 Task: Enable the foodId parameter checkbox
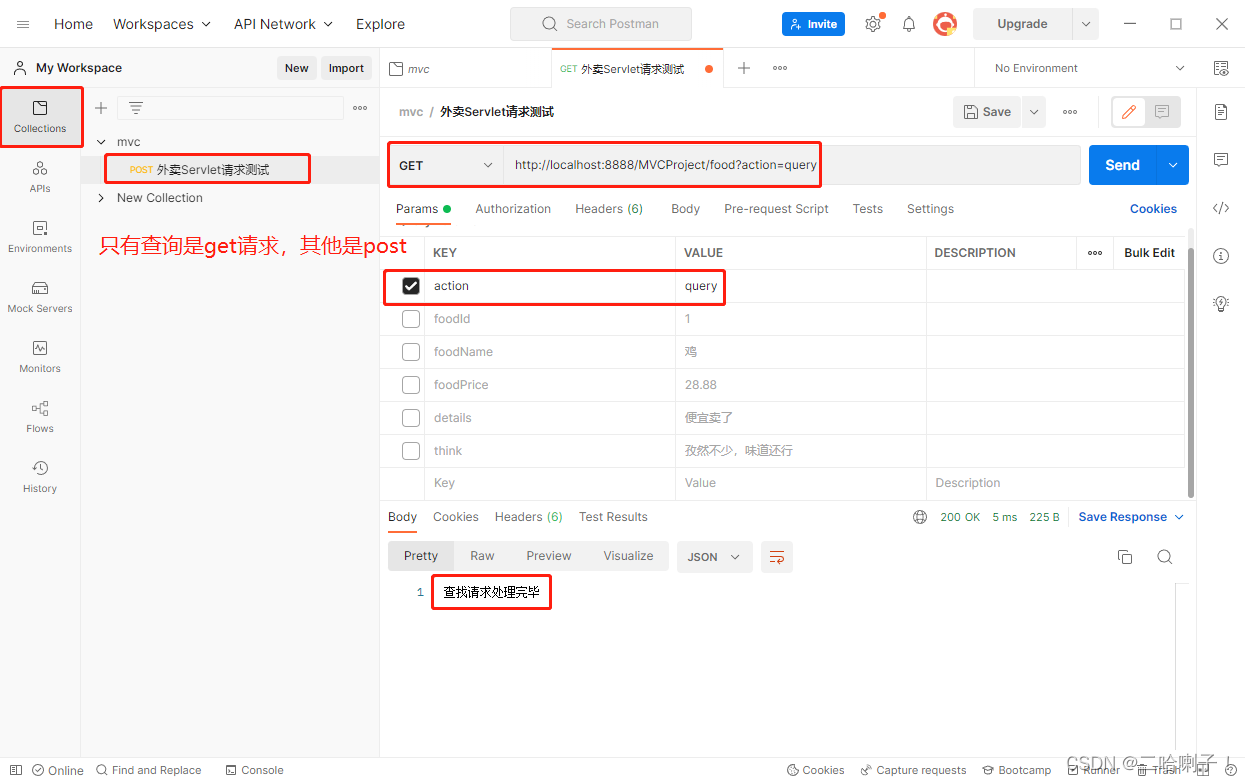coord(411,319)
